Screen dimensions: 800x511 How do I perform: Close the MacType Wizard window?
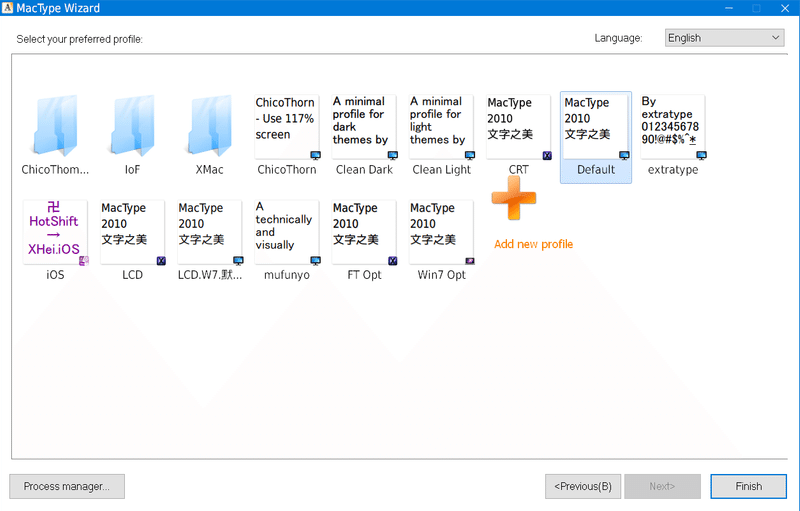785,8
